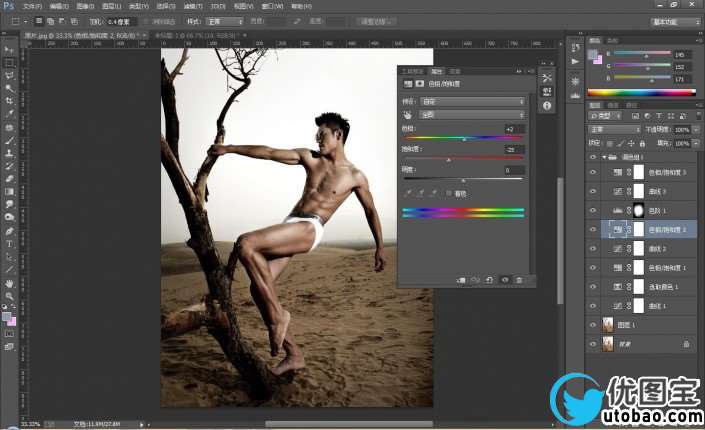The width and height of the screenshot is (705, 430).
Task: Delete this adjustment layer trash icon
Action: pyautogui.click(x=519, y=280)
